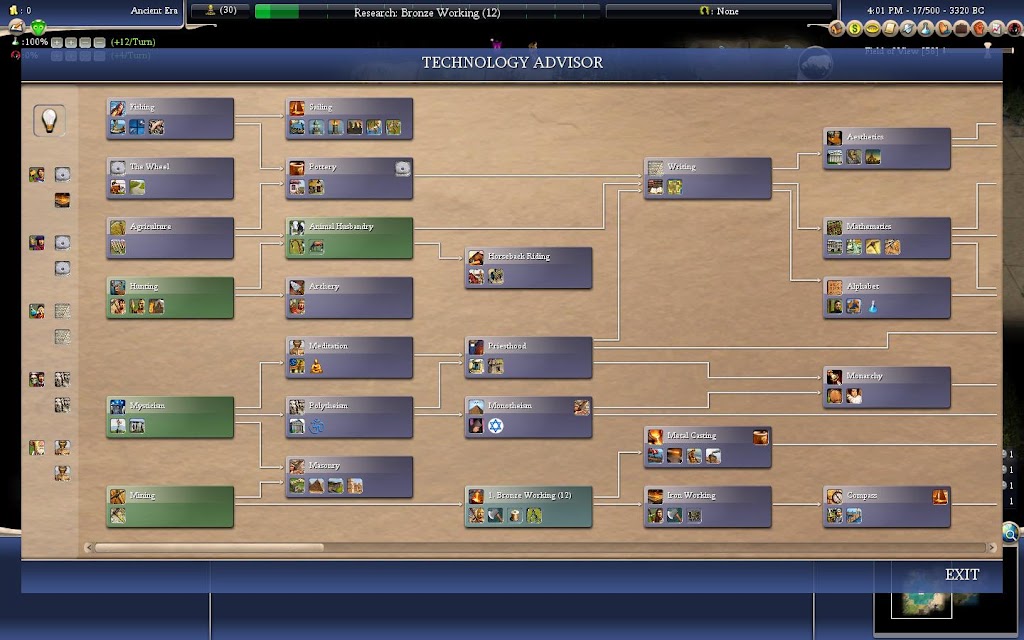This screenshot has width=1024, height=640.
Task: Select the Writing technology
Action: click(x=708, y=178)
